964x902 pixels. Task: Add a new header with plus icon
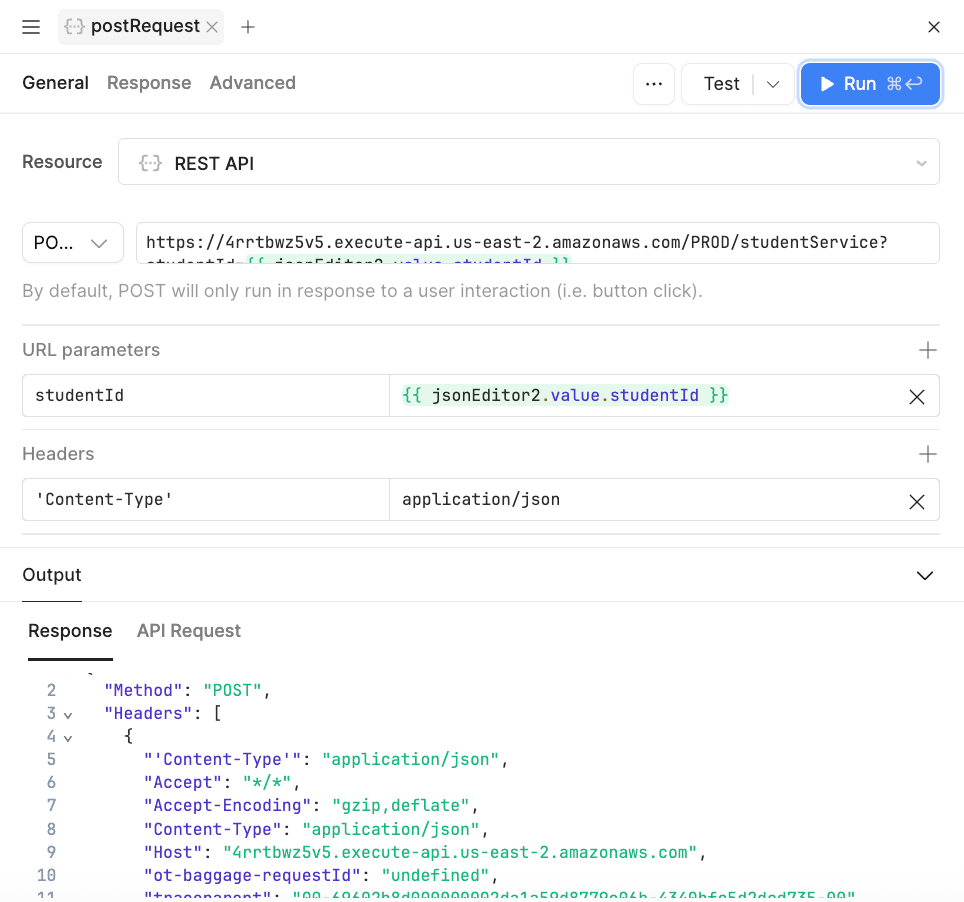tap(928, 453)
